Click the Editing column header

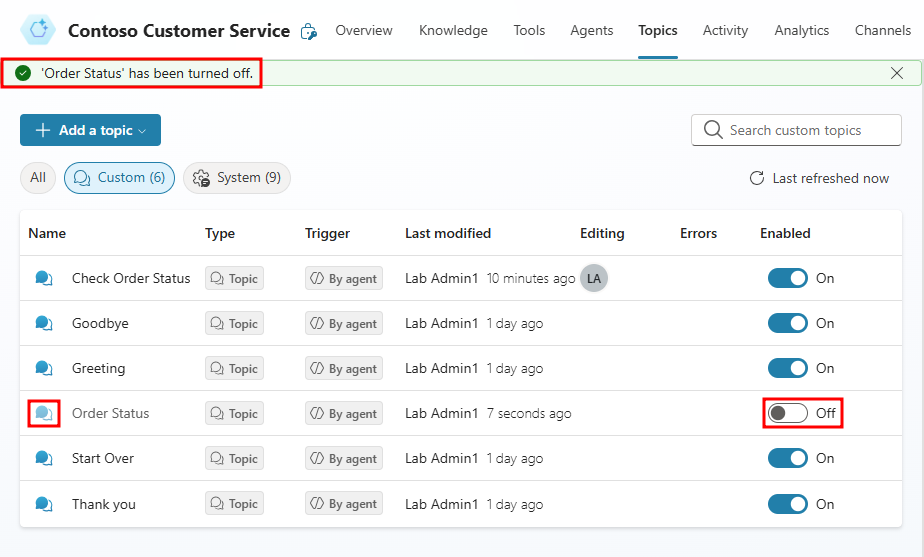point(602,233)
